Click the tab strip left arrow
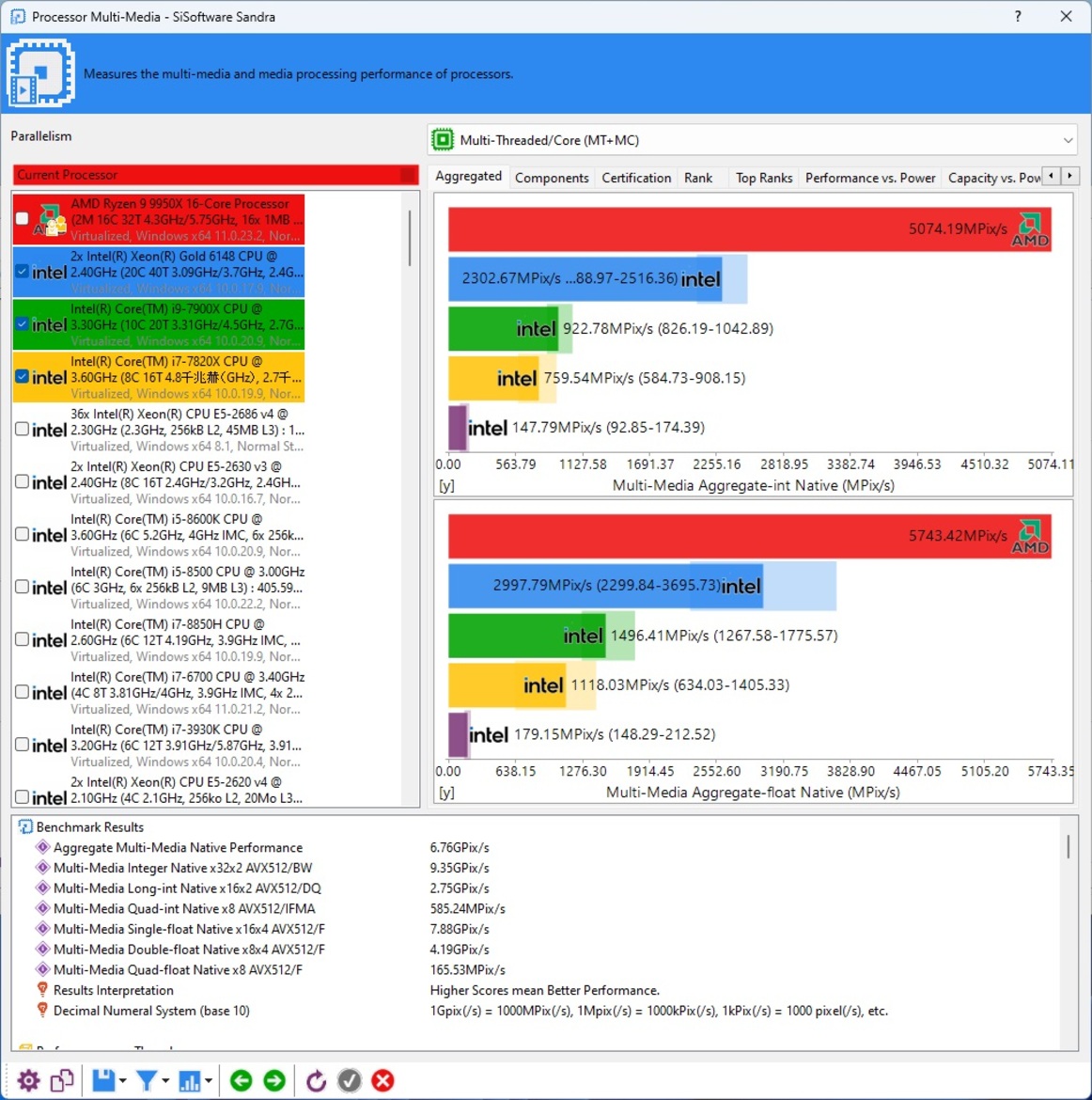Image resolution: width=1092 pixels, height=1100 pixels. pyautogui.click(x=1051, y=176)
